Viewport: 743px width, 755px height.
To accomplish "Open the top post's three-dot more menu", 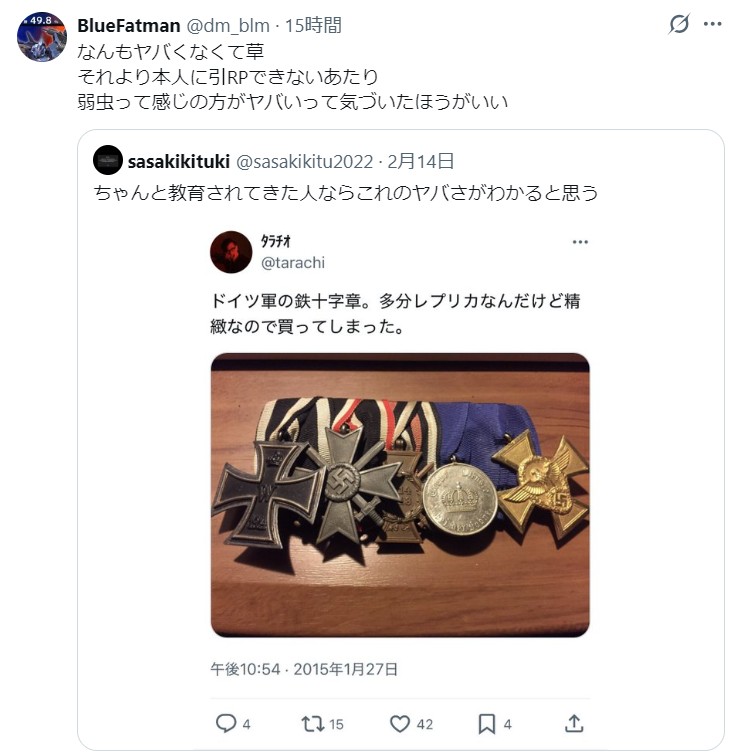I will (x=712, y=24).
